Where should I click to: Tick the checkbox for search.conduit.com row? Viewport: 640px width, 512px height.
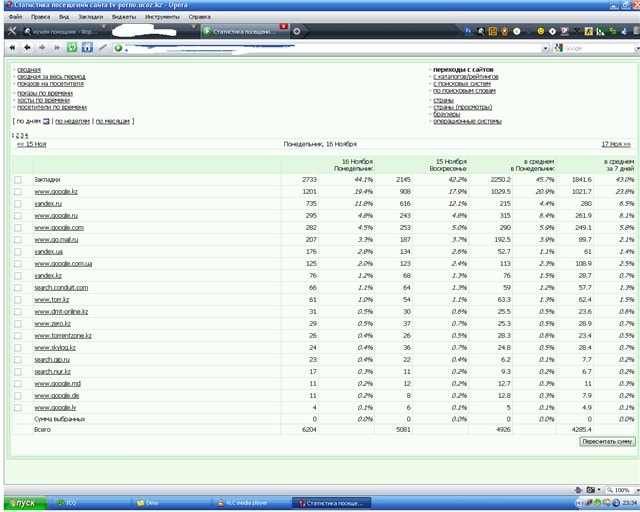click(18, 288)
